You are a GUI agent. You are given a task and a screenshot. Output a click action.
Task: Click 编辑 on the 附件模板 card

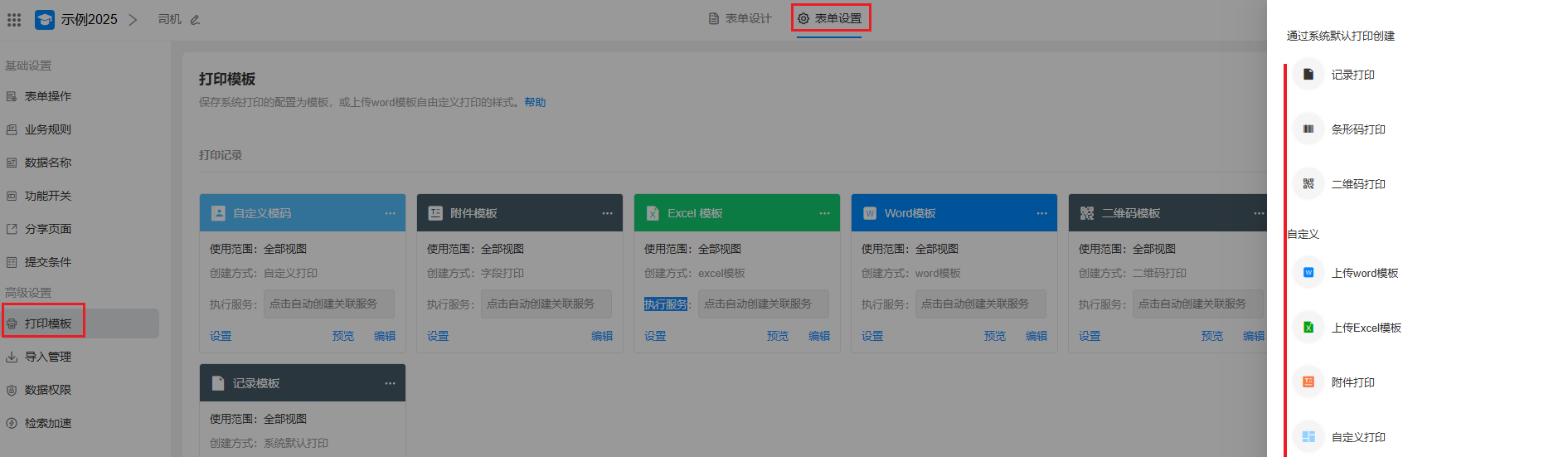tap(601, 336)
